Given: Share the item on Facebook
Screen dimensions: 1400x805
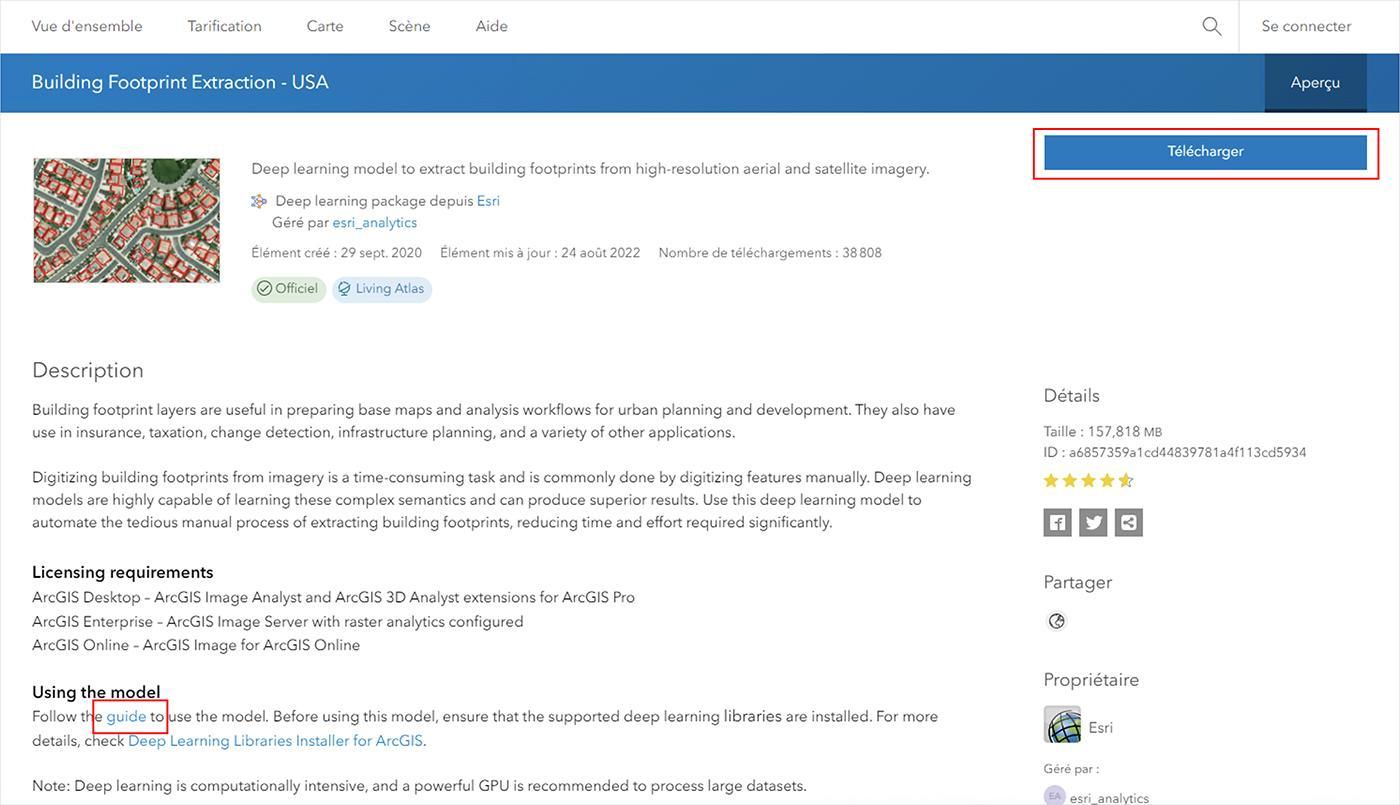Looking at the screenshot, I should click(x=1057, y=522).
